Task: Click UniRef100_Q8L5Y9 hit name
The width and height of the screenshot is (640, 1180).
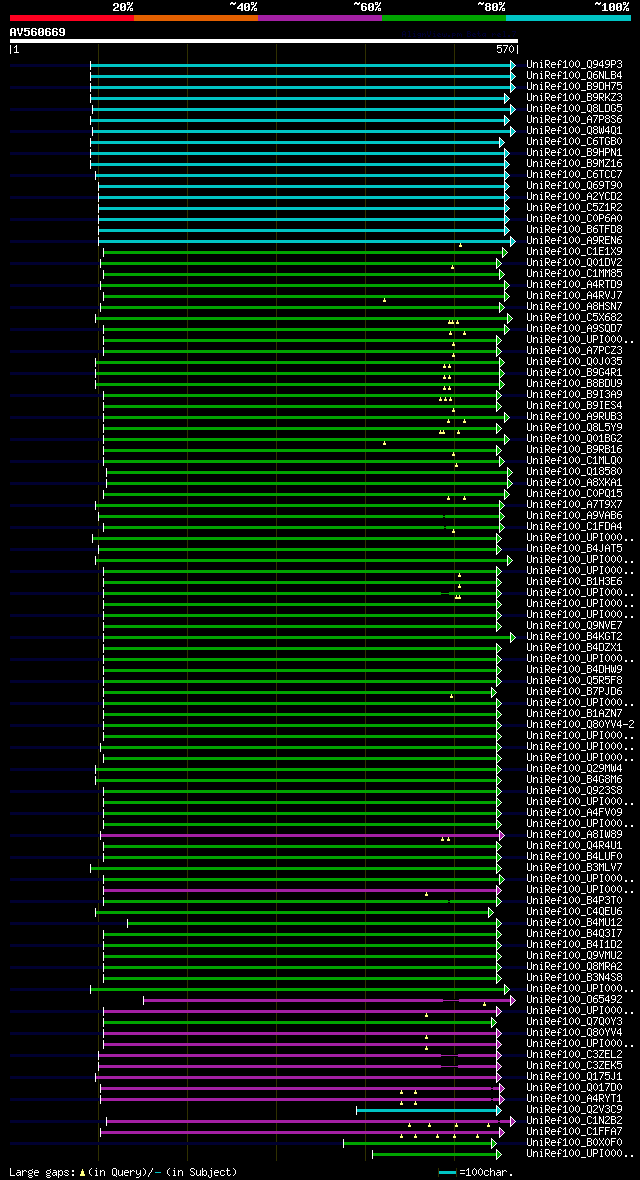Action: [x=574, y=427]
